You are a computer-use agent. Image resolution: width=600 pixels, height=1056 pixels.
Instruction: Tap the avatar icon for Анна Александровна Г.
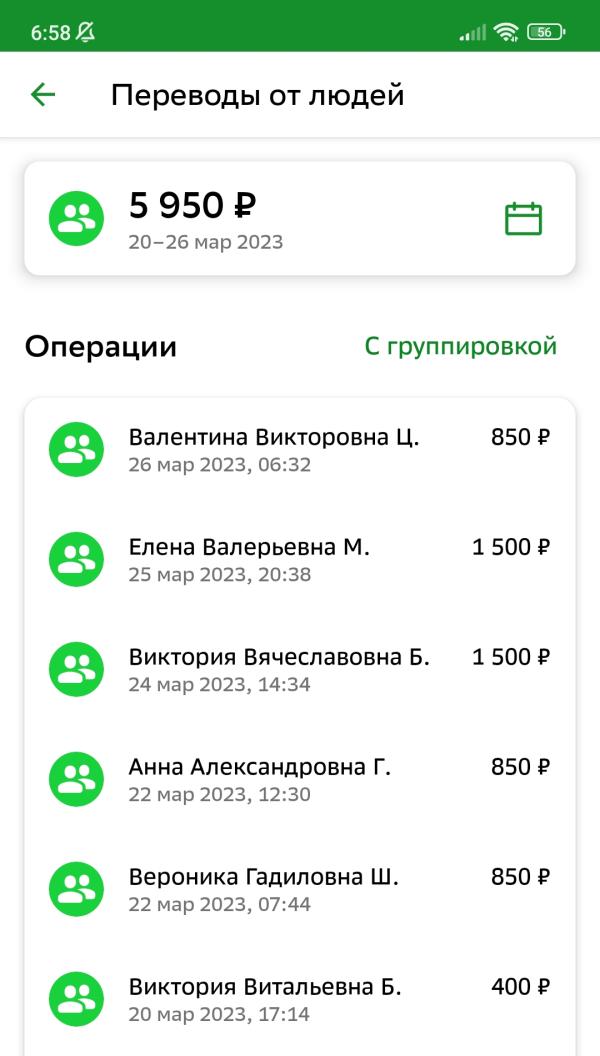coord(76,779)
